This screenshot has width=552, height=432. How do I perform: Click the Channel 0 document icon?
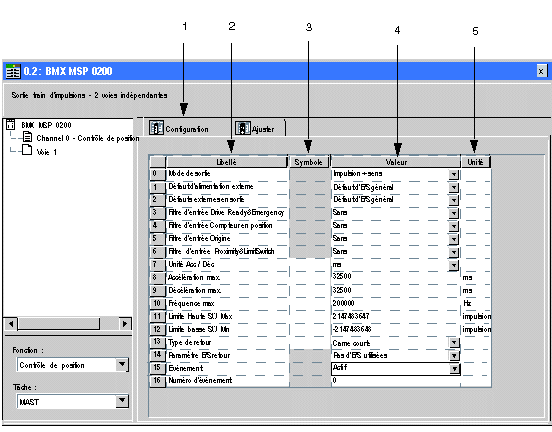[x=27, y=137]
